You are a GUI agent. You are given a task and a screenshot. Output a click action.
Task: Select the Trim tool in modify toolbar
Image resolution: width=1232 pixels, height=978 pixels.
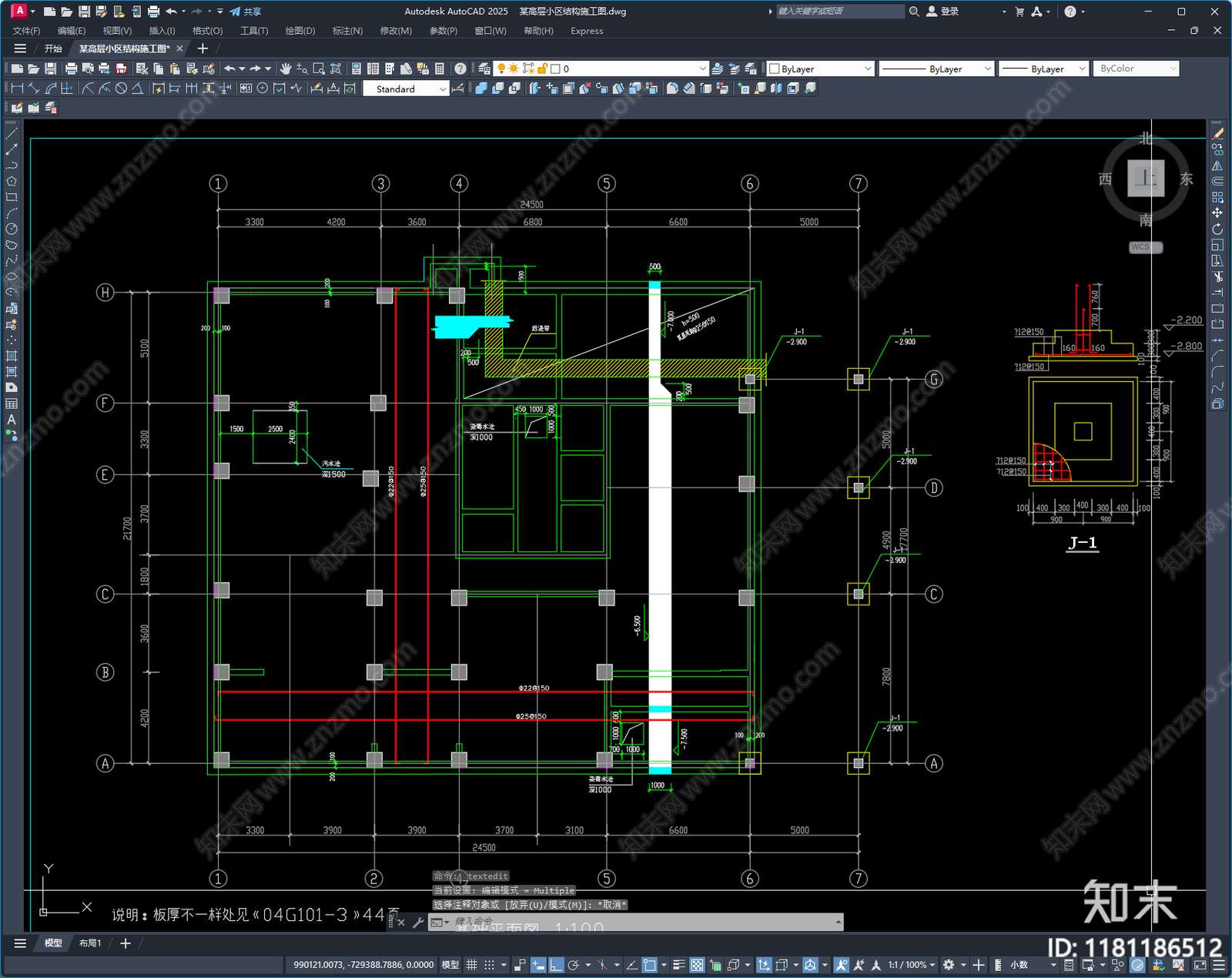click(x=1217, y=276)
